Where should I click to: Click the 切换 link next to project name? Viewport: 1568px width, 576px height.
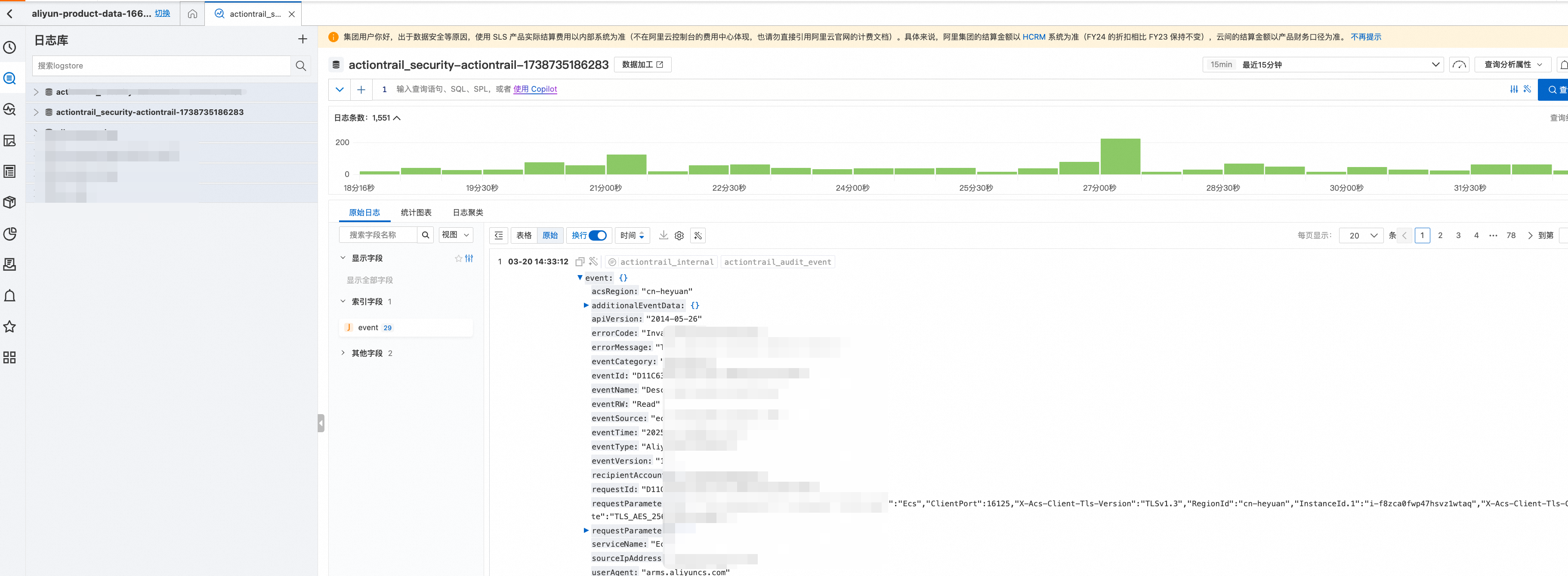[163, 13]
